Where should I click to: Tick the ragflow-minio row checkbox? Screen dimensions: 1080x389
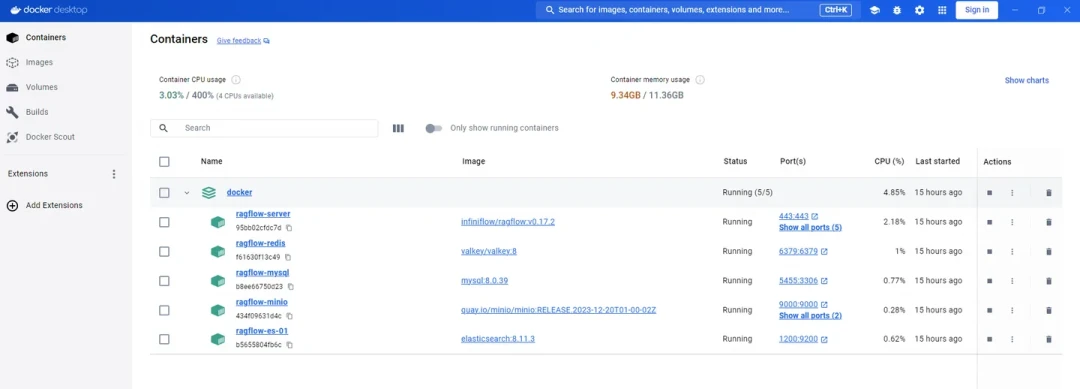164,310
